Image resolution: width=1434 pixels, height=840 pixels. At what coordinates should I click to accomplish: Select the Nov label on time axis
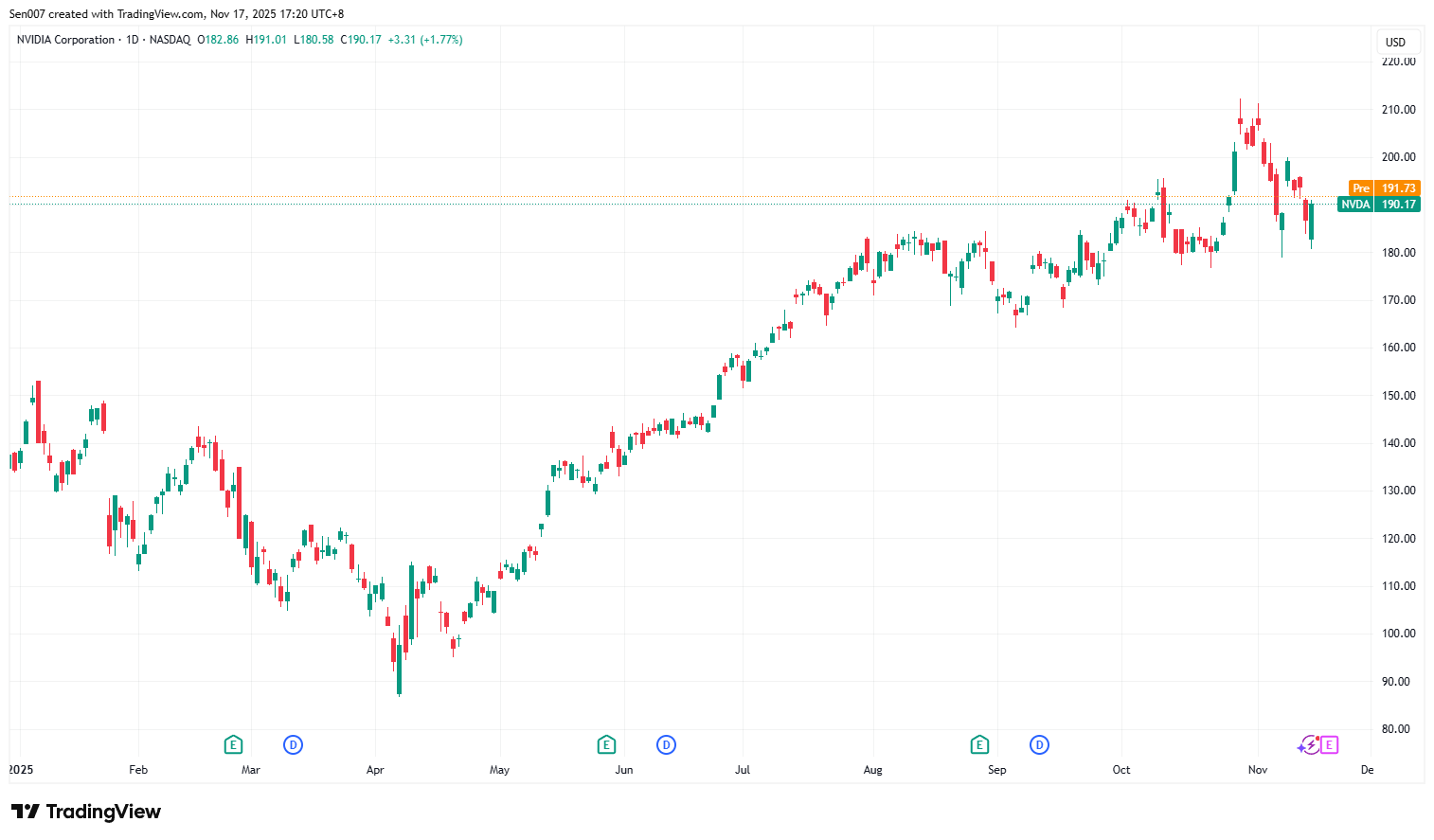click(x=1256, y=770)
